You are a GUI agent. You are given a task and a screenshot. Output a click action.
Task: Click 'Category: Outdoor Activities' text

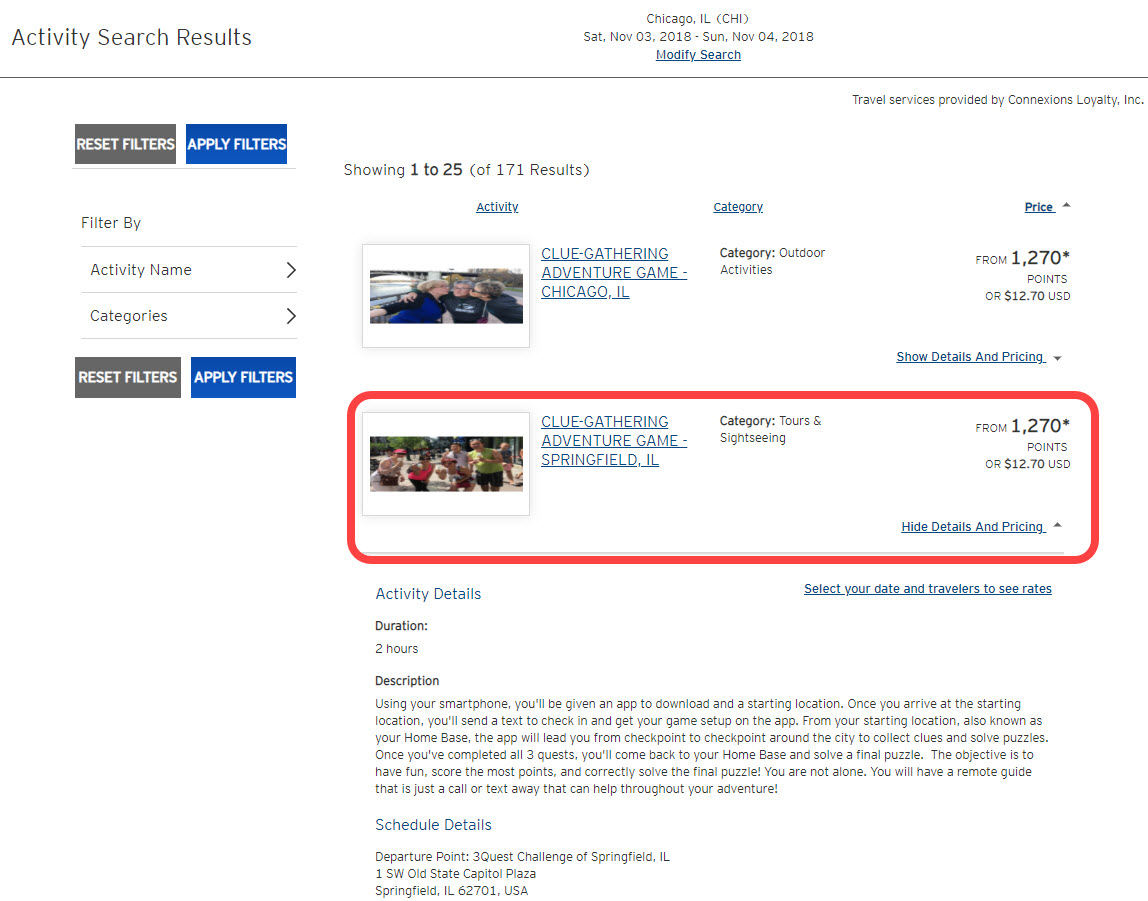[x=772, y=261]
